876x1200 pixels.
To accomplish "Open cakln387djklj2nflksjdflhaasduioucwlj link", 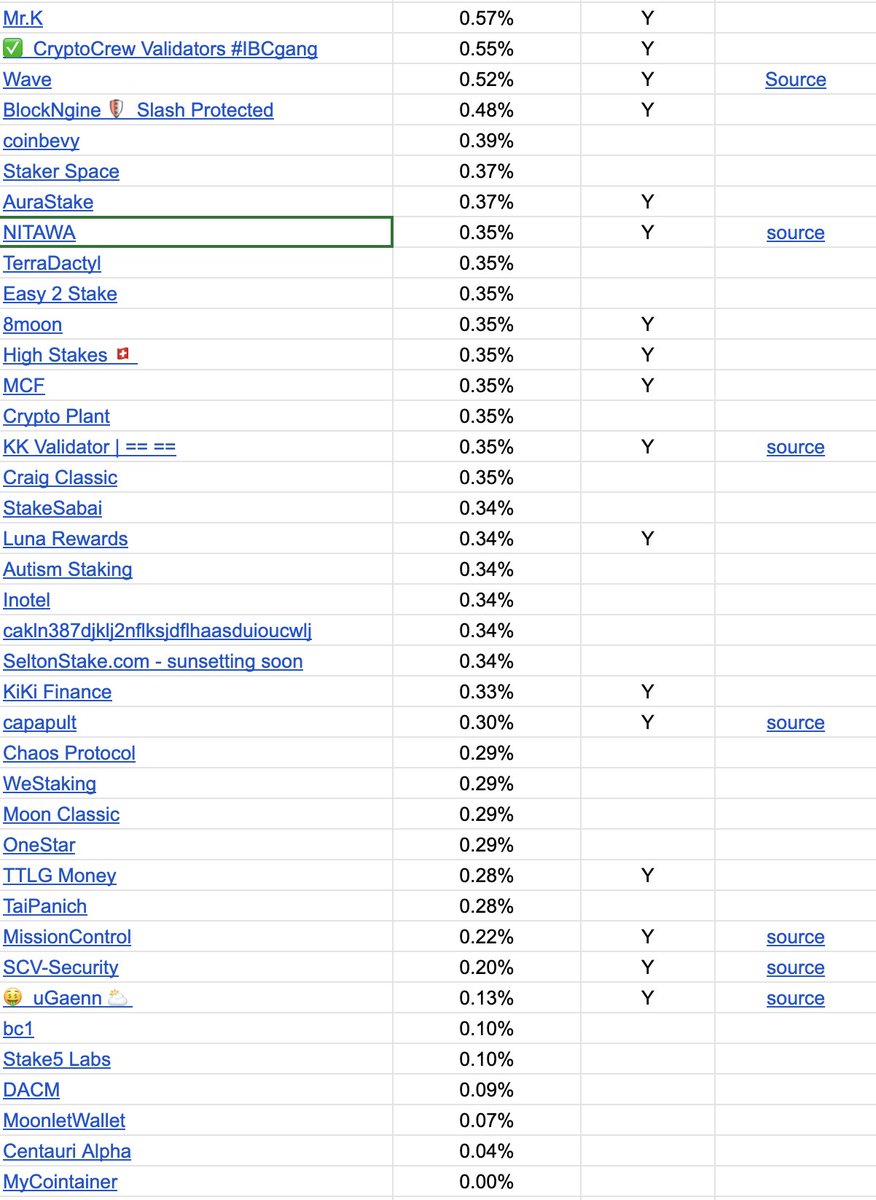I will point(157,631).
